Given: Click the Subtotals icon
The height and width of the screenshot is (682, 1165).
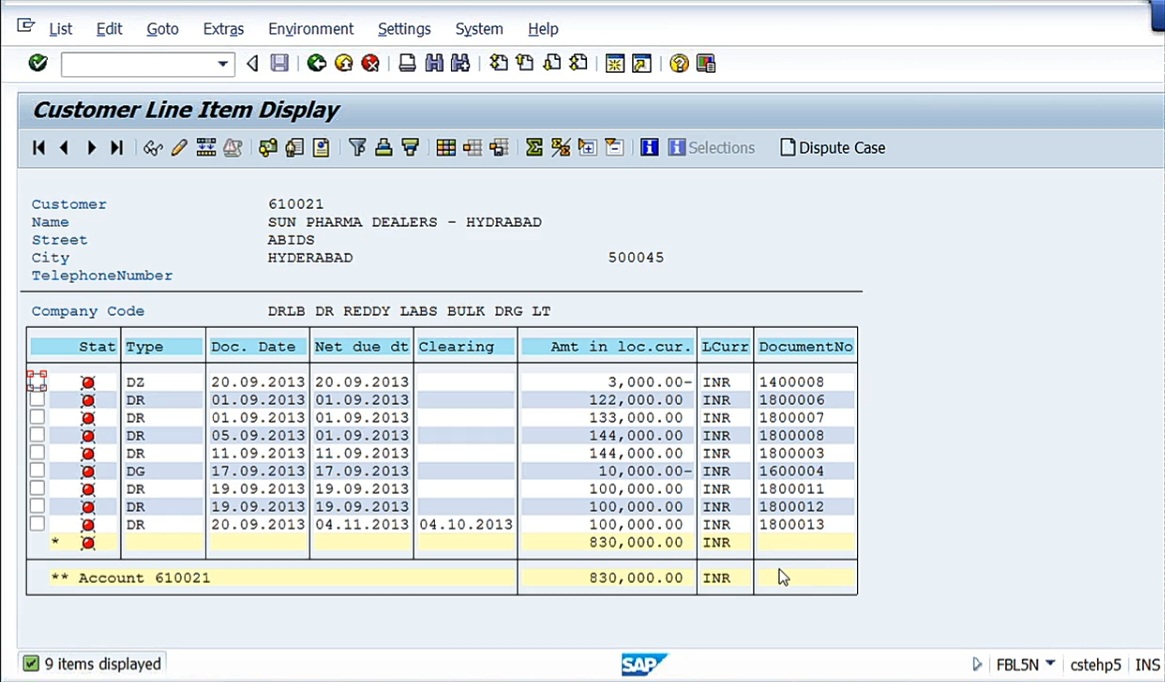Looking at the screenshot, I should tap(560, 148).
